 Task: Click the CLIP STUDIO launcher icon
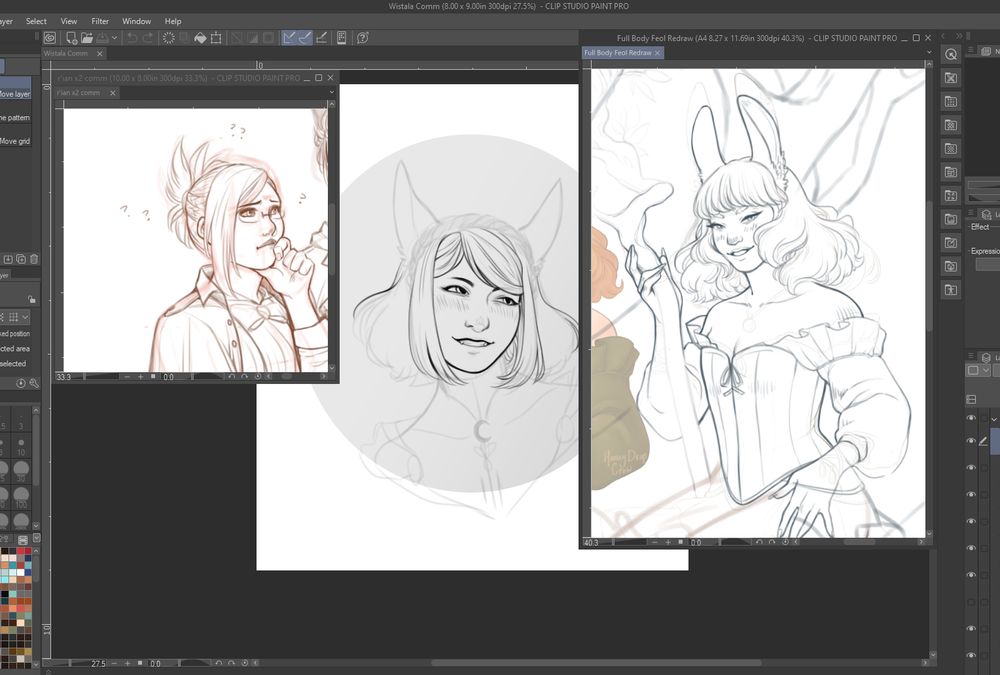(49, 38)
